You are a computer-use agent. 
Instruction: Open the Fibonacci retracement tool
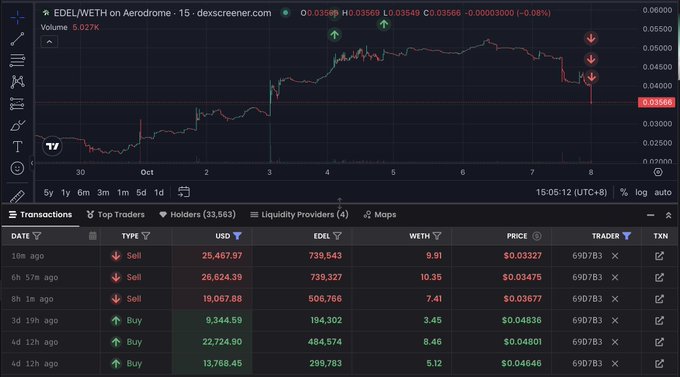point(17,60)
